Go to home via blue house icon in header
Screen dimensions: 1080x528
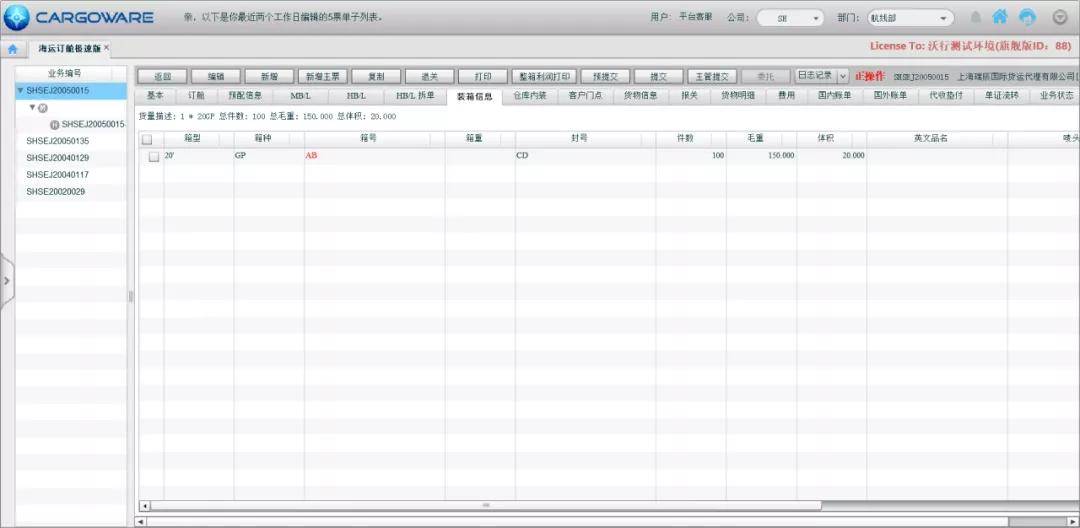[x=1000, y=17]
